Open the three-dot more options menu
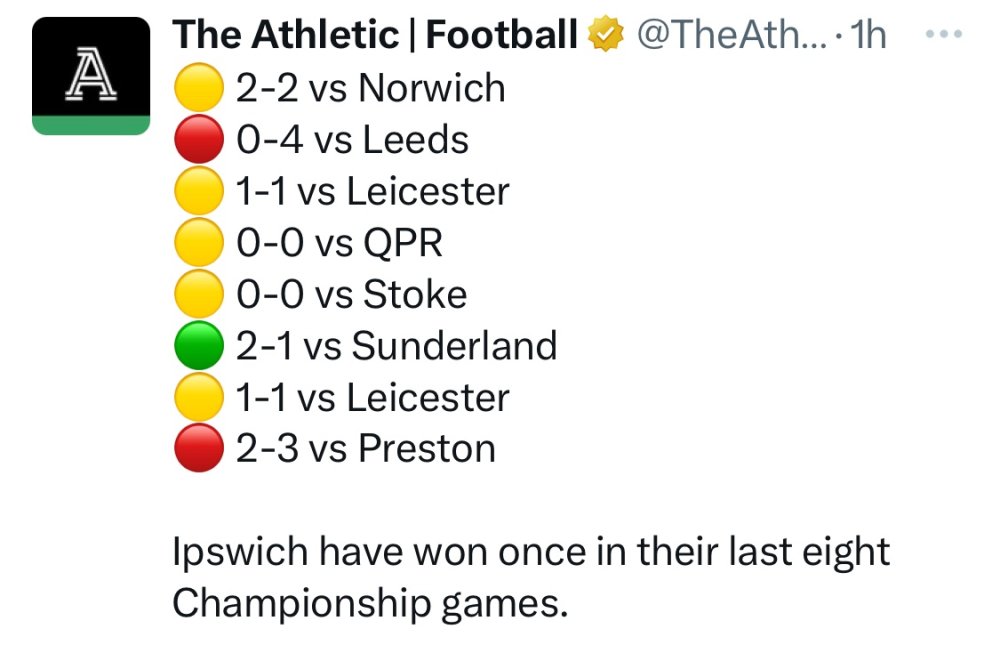Screen dimensions: 1000x645 [943, 34]
